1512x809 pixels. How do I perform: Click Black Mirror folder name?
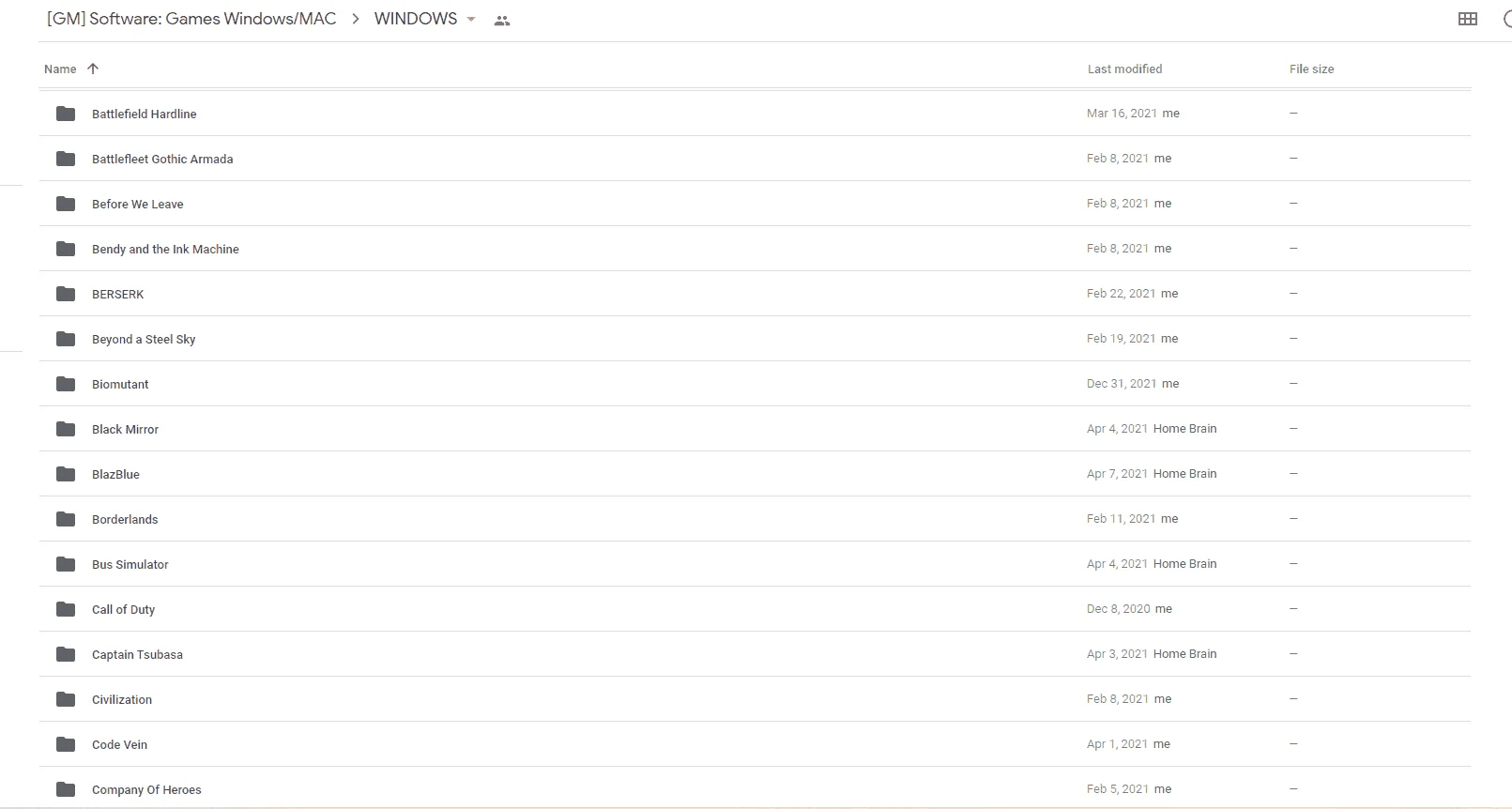point(125,429)
